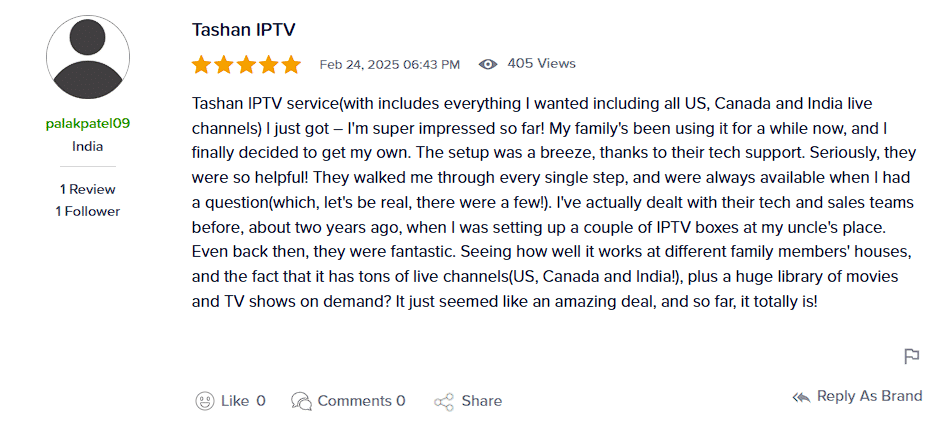Click the 1 Follower count
Image resolution: width=929 pixels, height=436 pixels.
coord(88,211)
